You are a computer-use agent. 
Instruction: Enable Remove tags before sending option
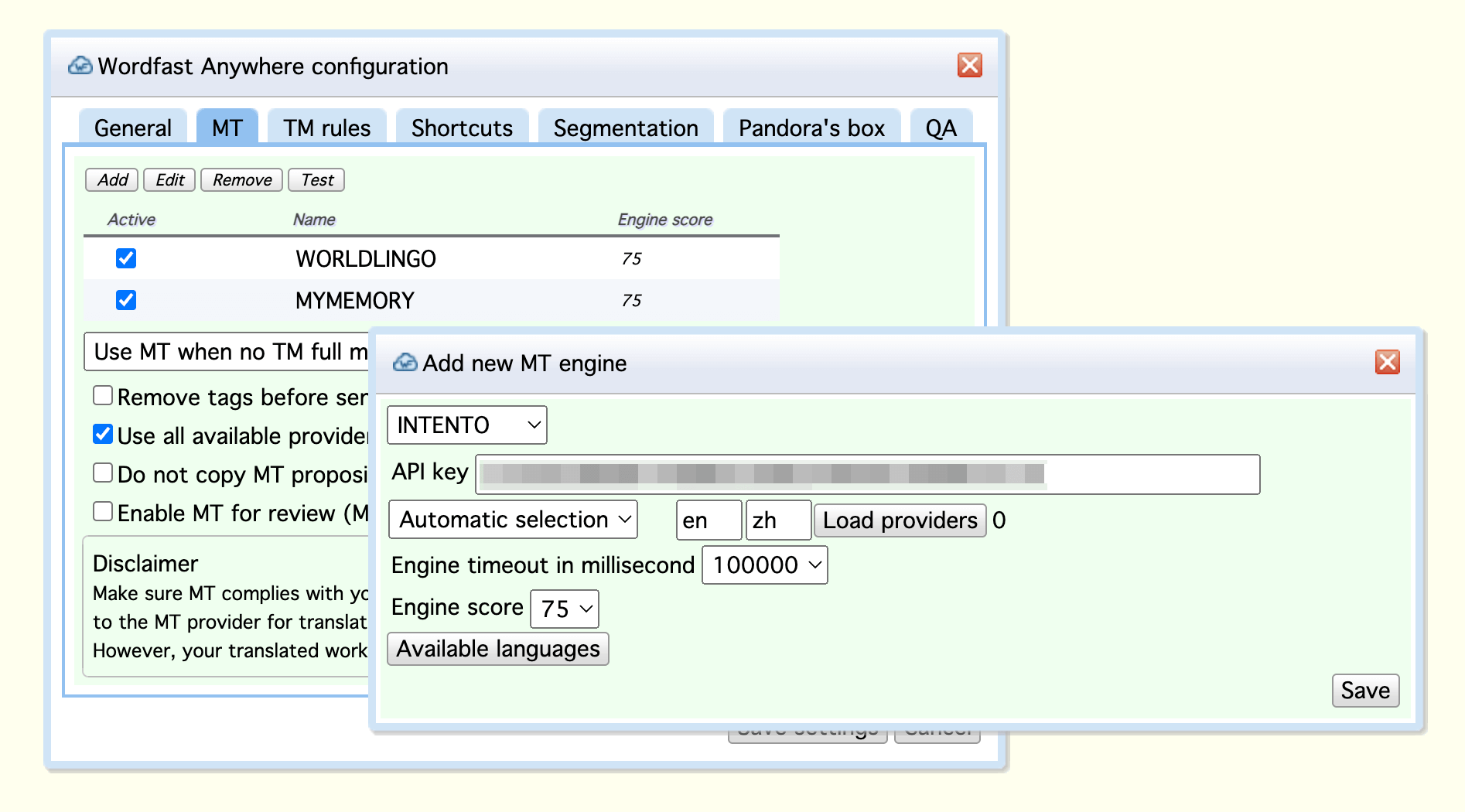click(x=103, y=396)
